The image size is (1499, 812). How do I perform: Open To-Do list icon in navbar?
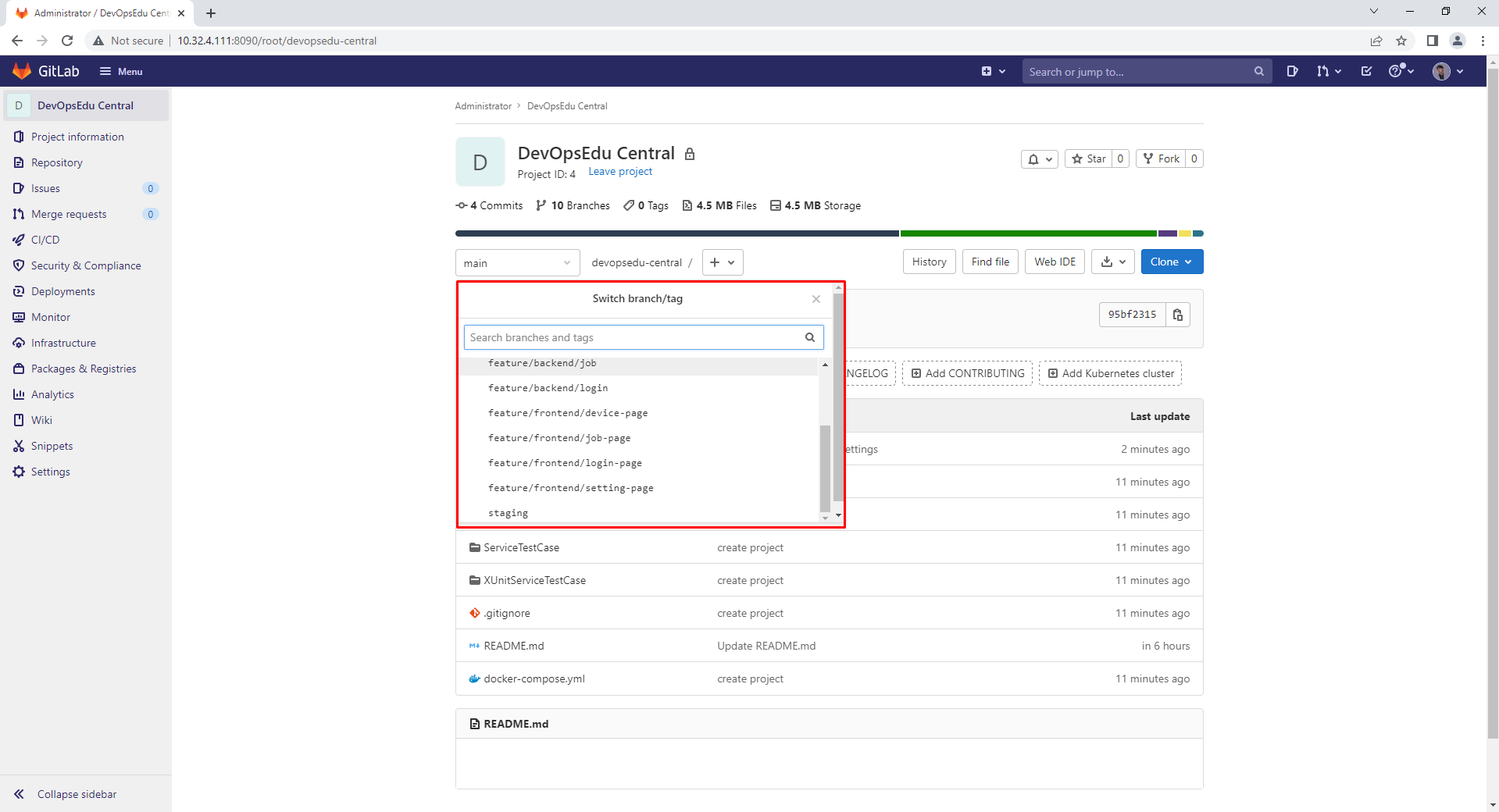[1366, 71]
